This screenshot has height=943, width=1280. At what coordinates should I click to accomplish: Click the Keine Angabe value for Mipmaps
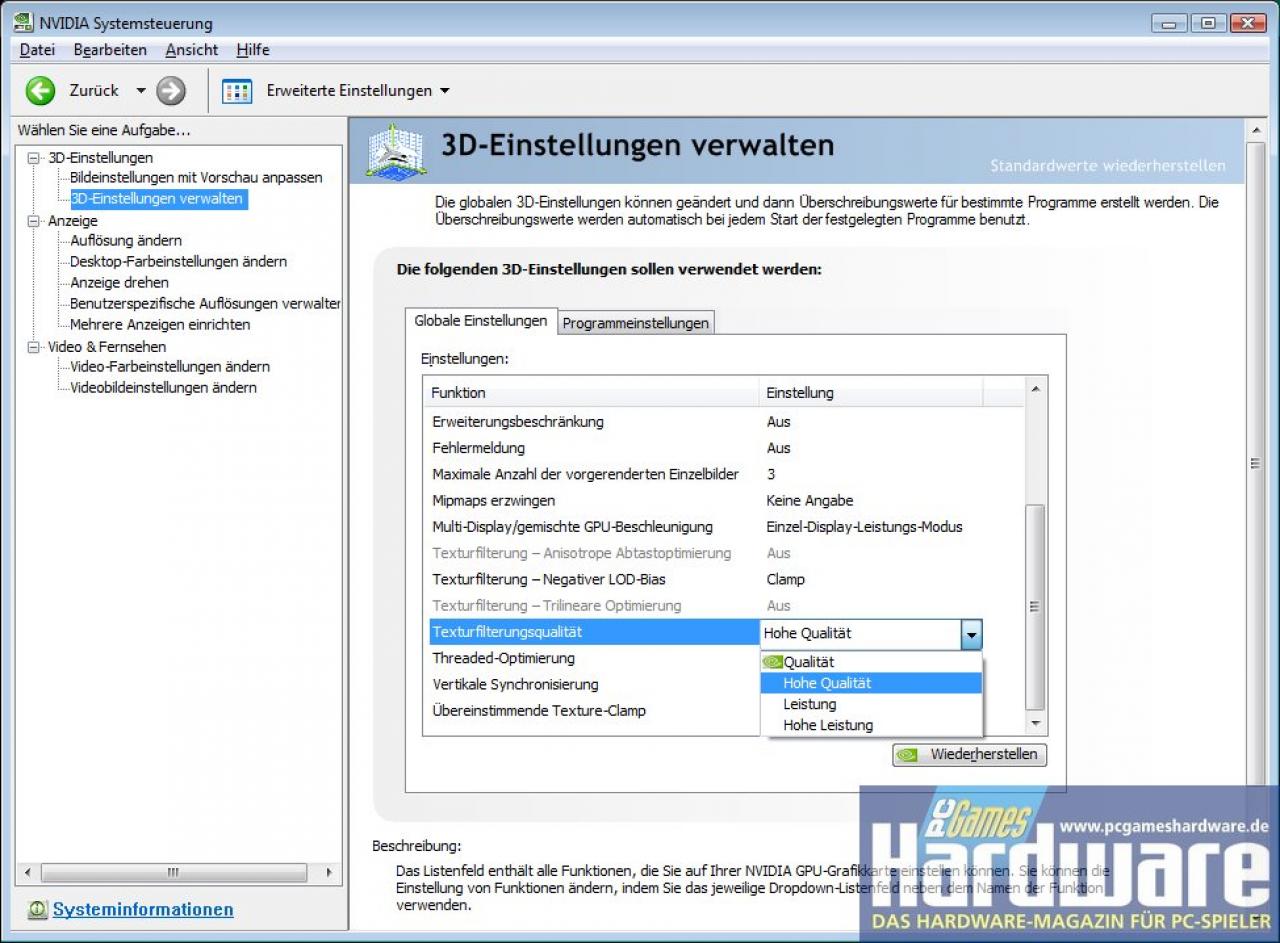click(810, 500)
